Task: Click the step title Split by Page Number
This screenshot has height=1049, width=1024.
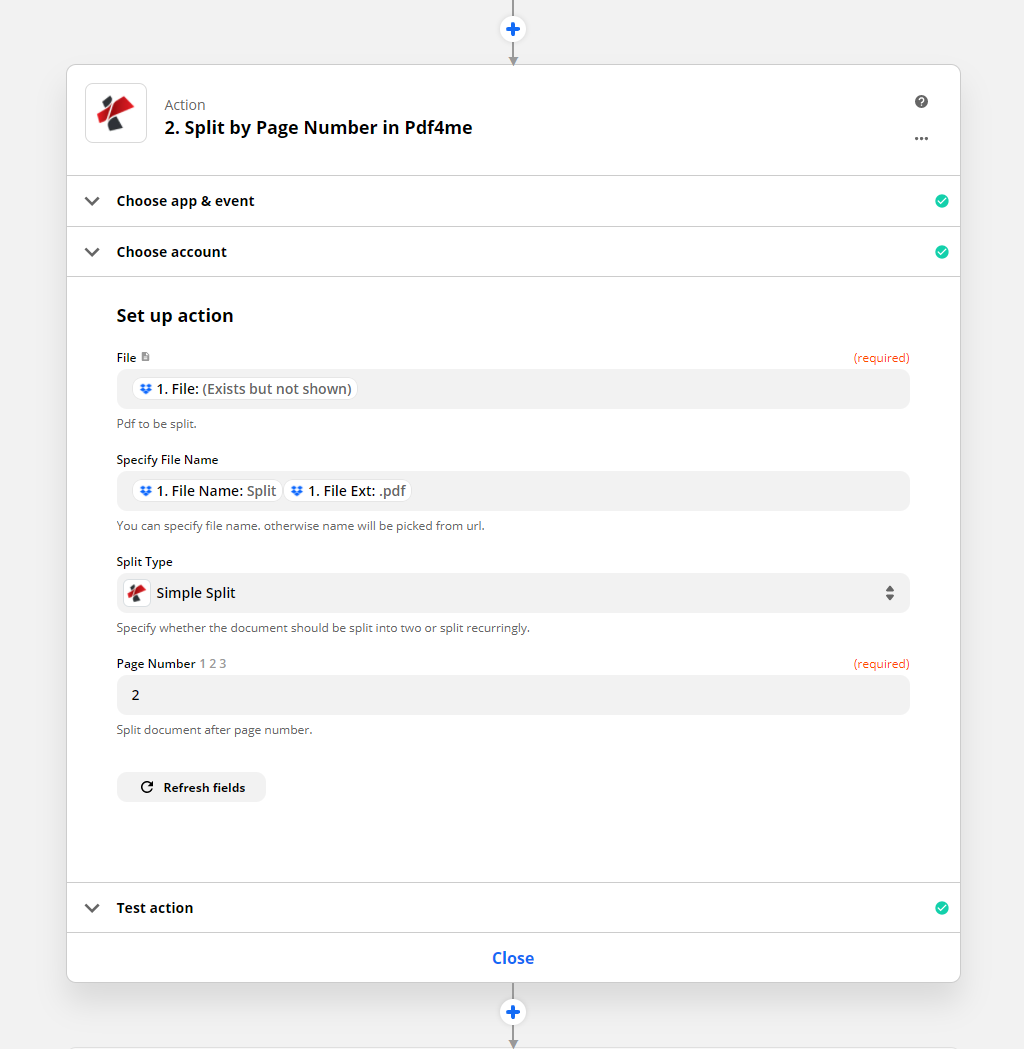Action: pos(318,127)
